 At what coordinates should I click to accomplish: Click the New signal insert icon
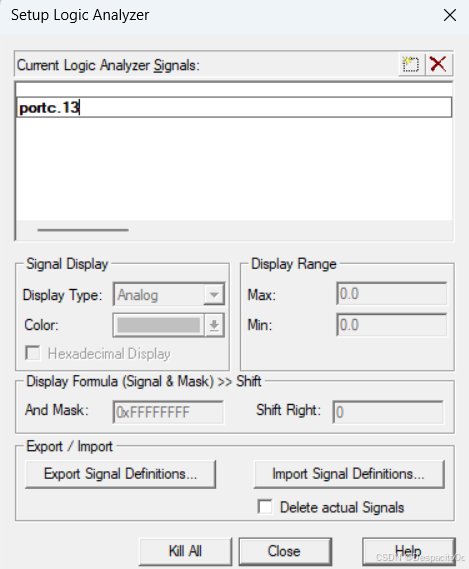click(411, 65)
